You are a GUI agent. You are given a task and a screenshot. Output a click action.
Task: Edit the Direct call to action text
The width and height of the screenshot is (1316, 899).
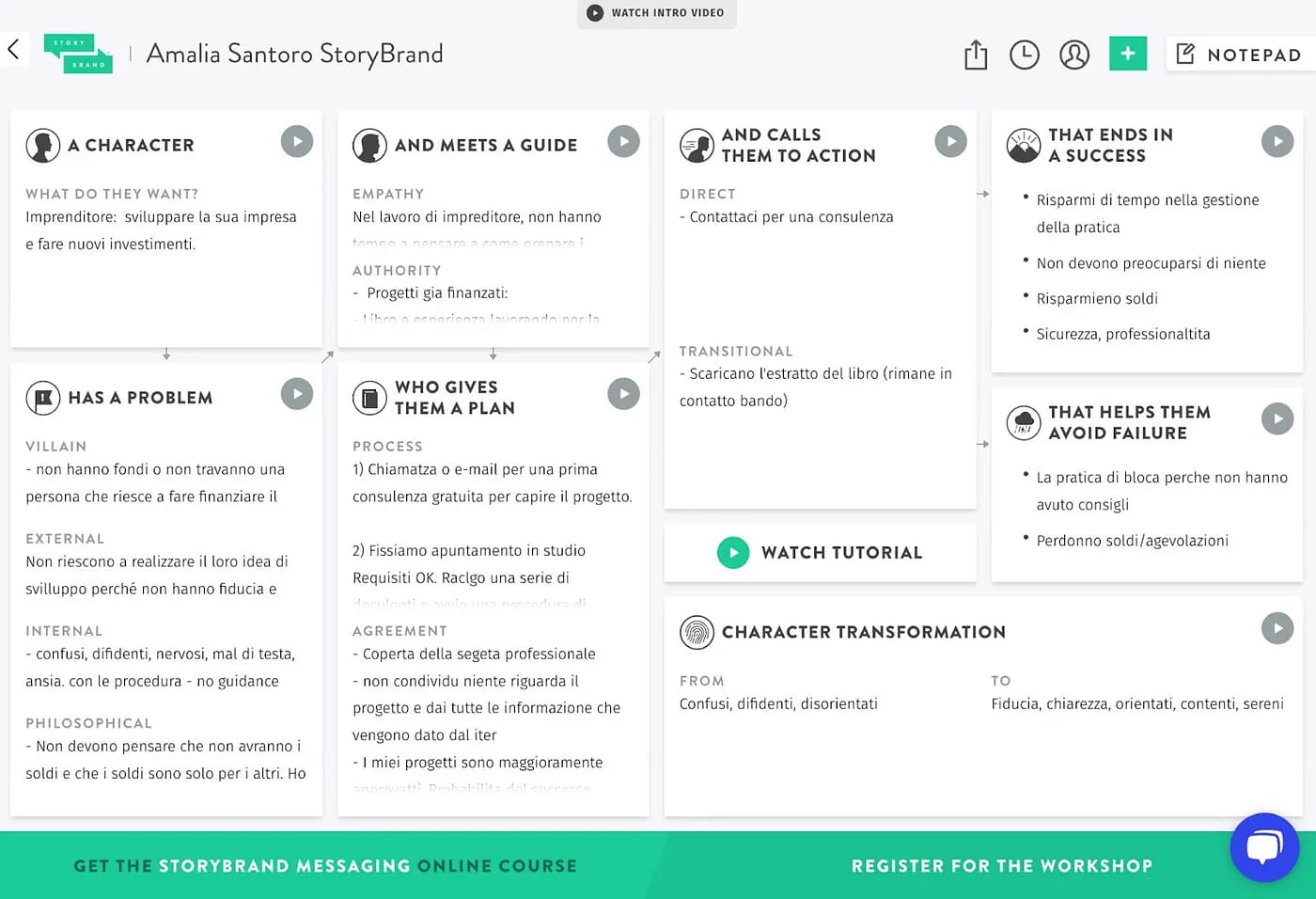pyautogui.click(x=791, y=217)
